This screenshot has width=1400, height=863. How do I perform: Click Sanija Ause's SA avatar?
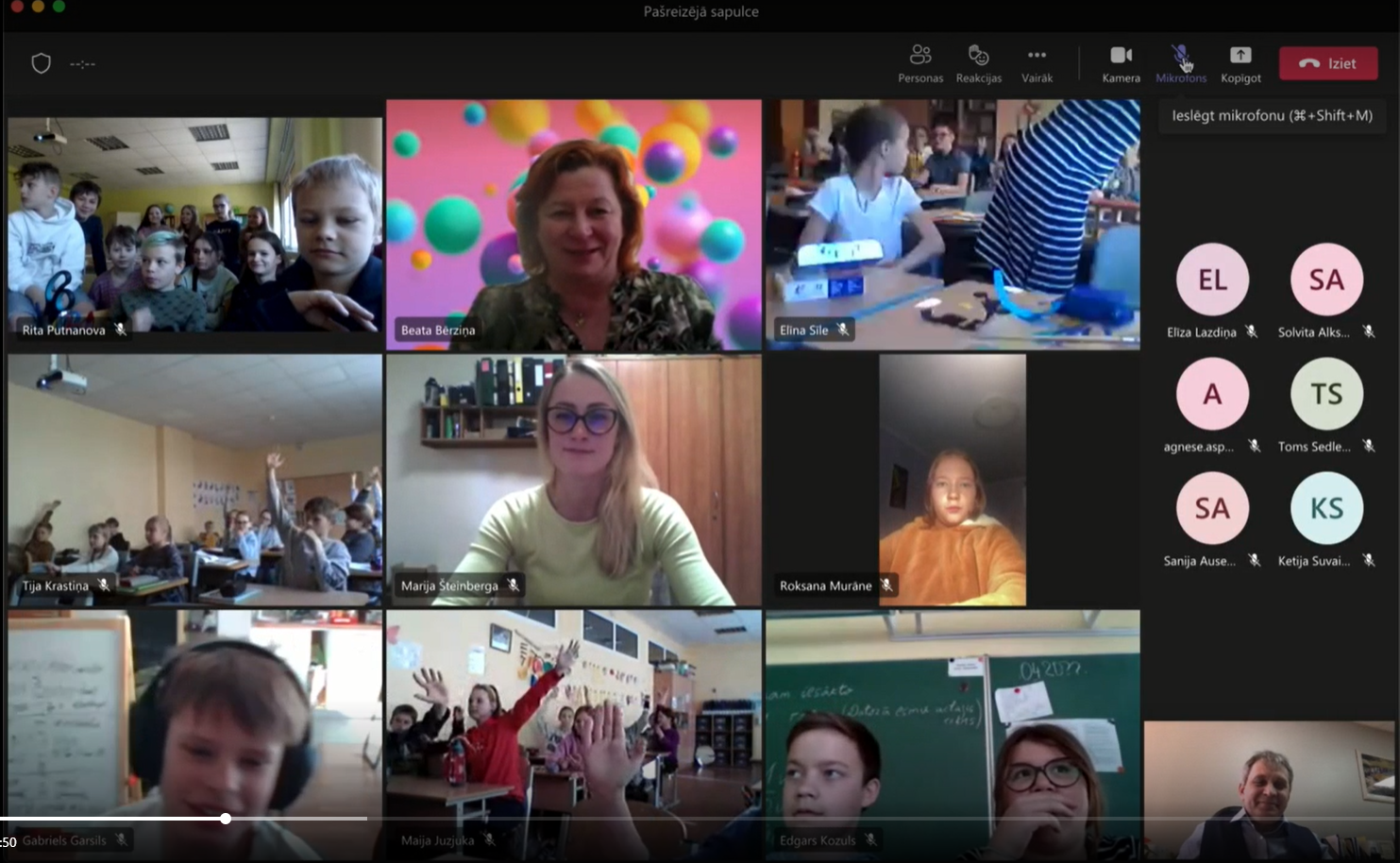click(x=1212, y=508)
